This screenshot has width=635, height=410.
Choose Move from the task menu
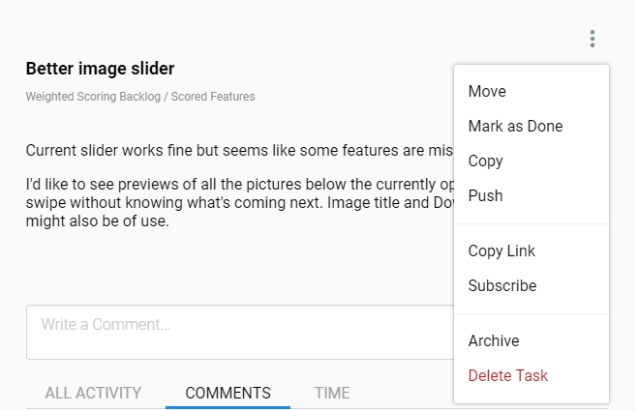[487, 92]
